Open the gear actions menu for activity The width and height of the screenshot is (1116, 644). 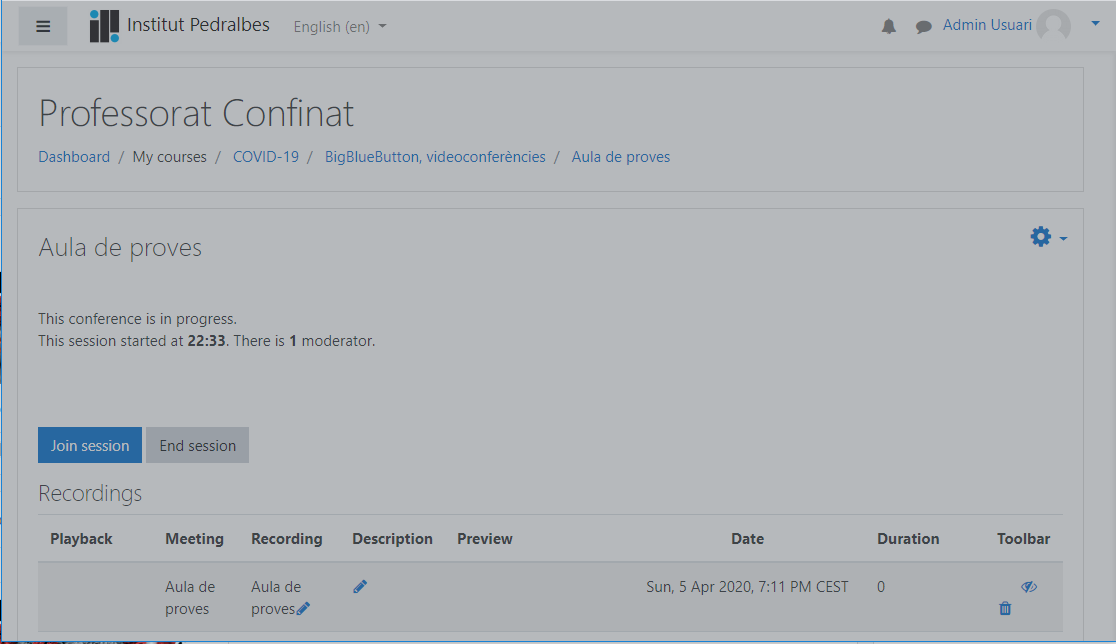(x=1048, y=237)
